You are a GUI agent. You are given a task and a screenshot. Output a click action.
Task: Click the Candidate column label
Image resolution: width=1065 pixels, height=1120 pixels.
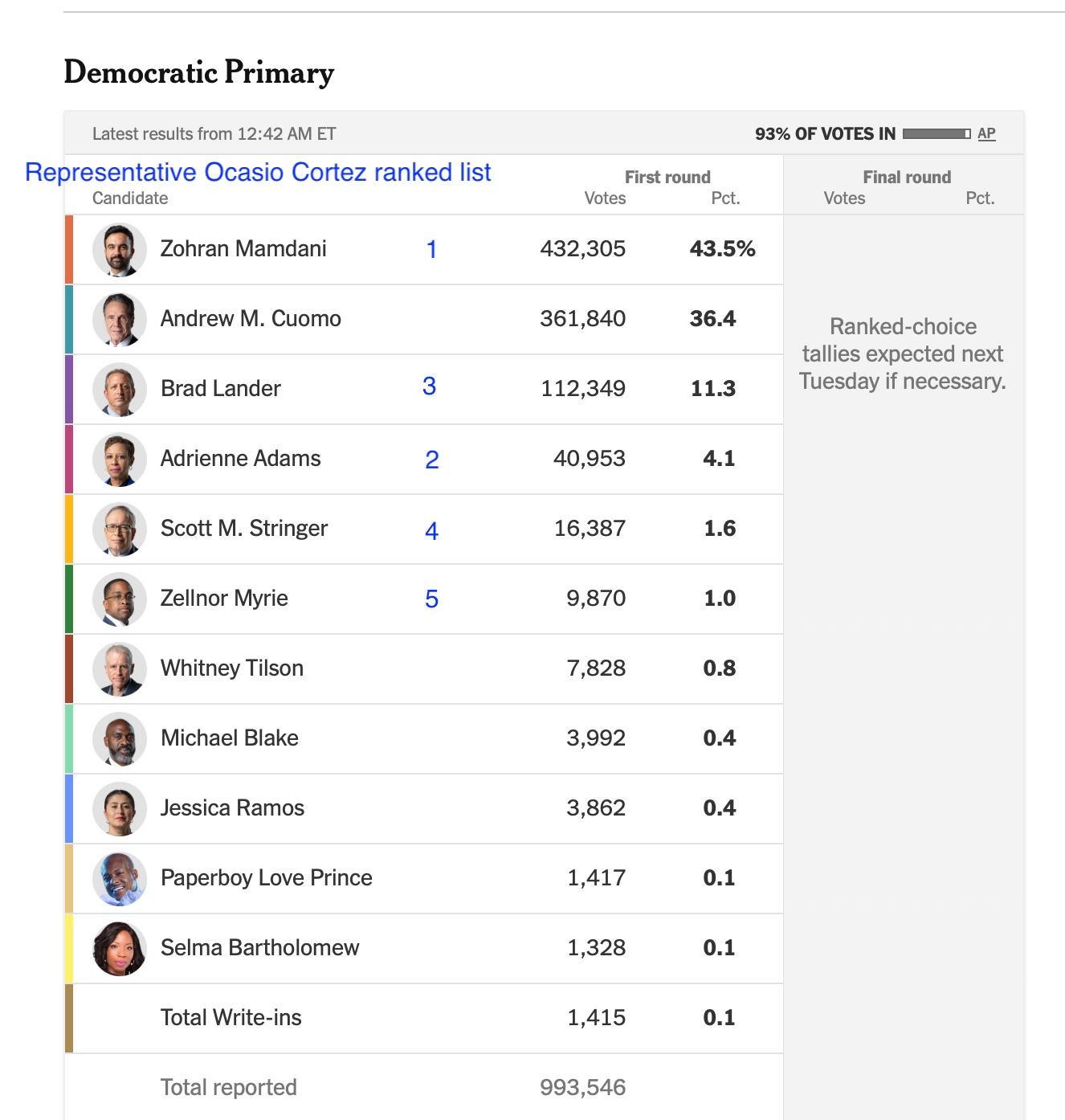pyautogui.click(x=130, y=198)
